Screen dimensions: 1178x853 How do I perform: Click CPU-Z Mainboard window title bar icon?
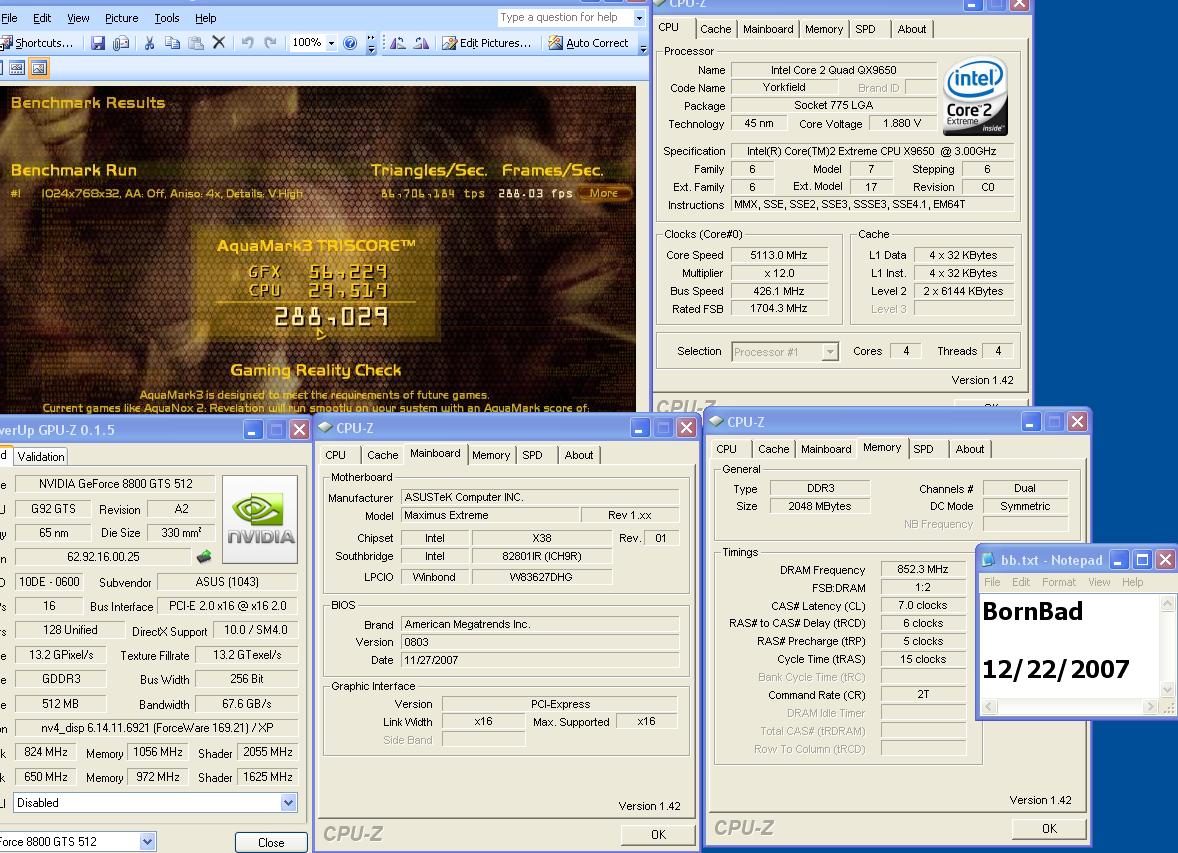point(325,427)
